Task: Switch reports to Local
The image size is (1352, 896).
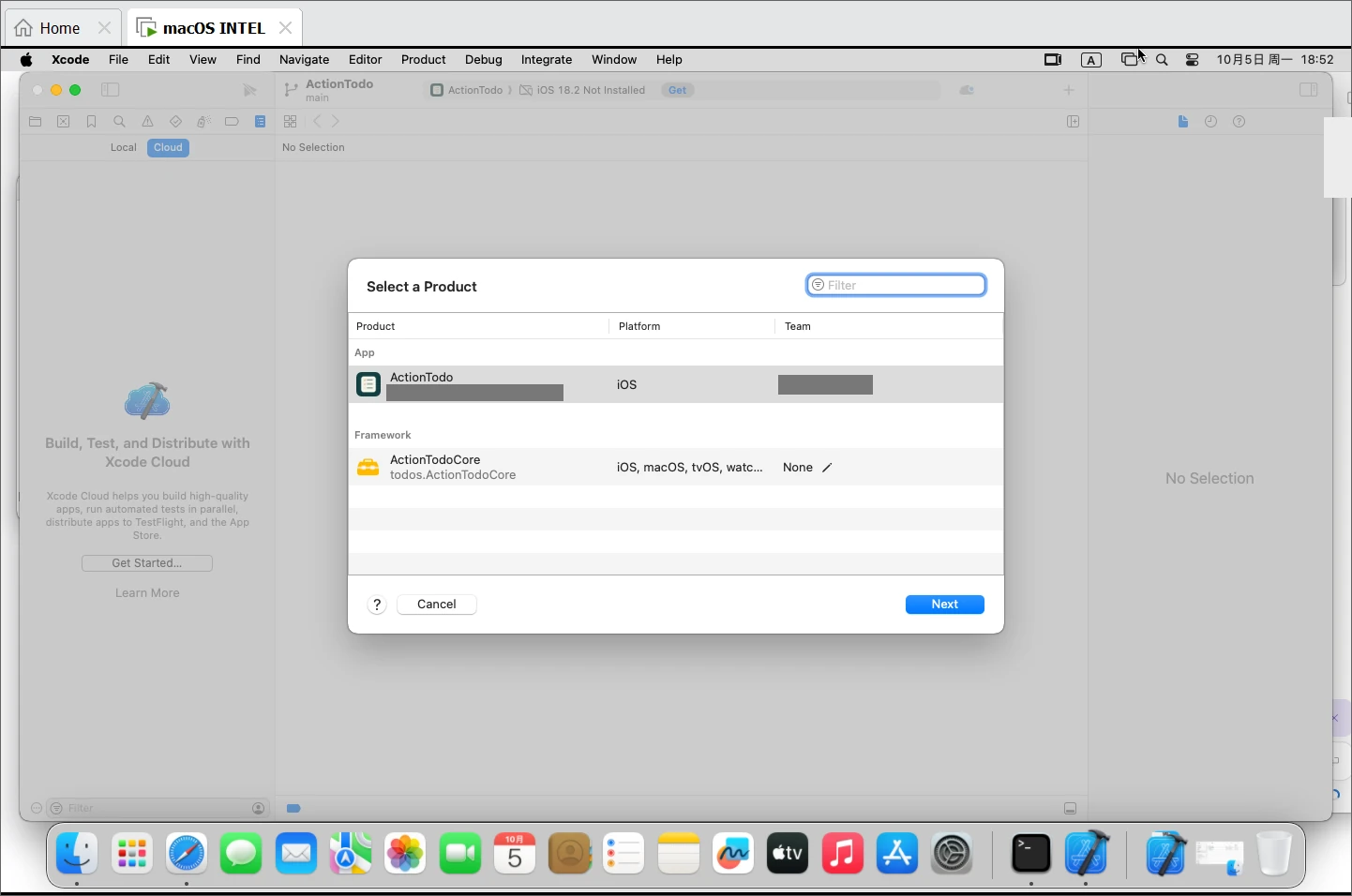Action: [x=124, y=148]
